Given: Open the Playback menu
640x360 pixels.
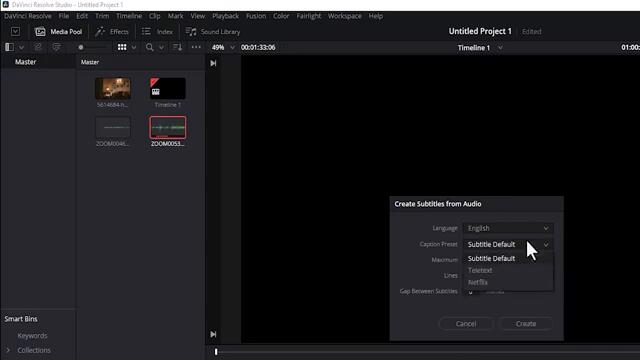Looking at the screenshot, I should coord(225,16).
